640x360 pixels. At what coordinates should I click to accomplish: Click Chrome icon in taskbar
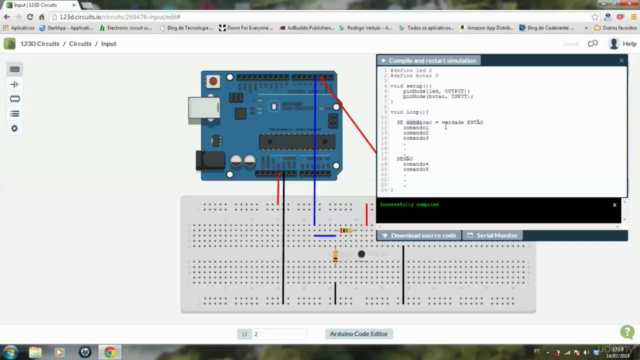coord(109,352)
